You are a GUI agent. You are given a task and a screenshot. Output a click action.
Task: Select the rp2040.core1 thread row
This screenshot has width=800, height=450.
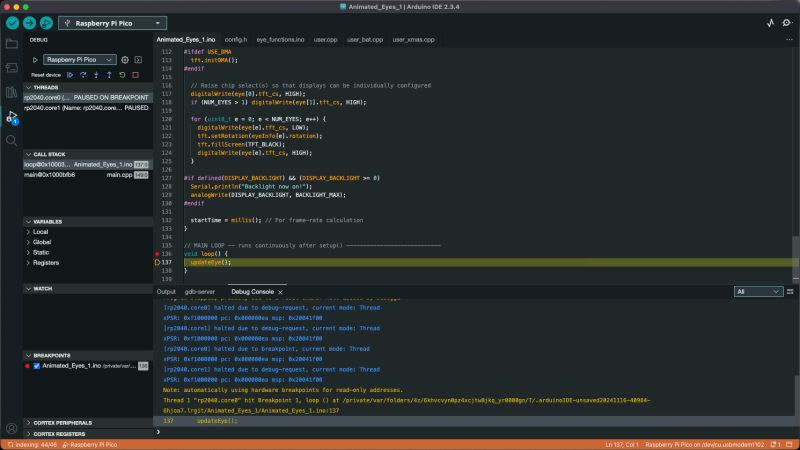tap(88, 108)
